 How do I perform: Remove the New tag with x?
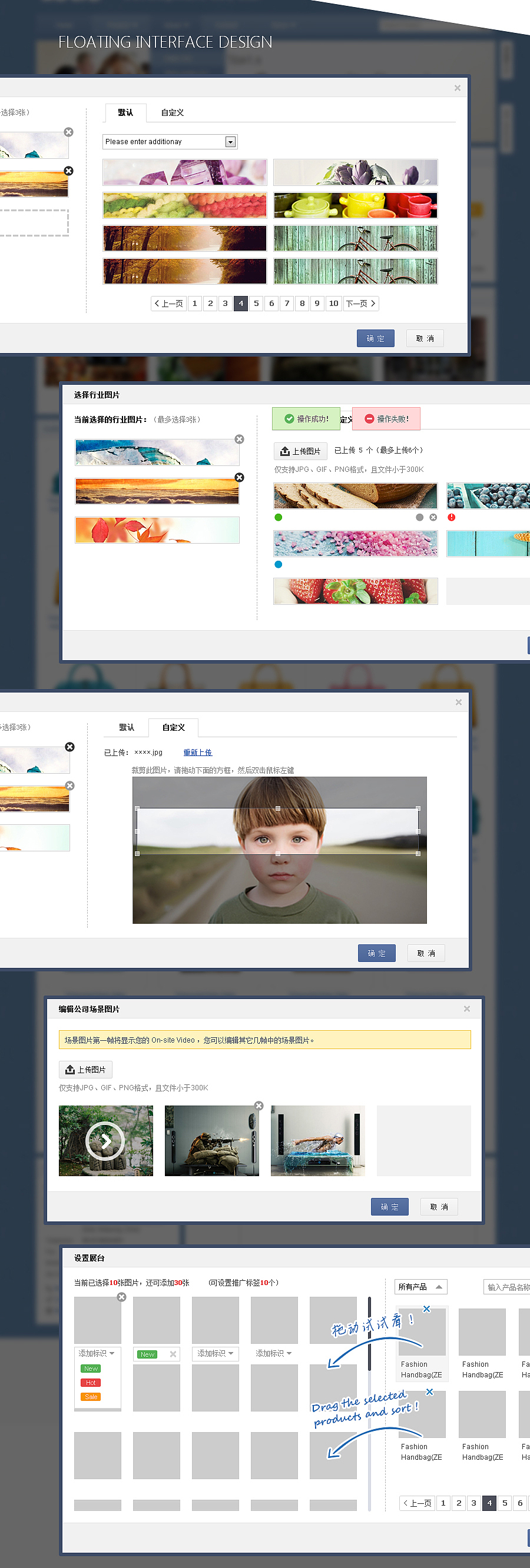[173, 1354]
